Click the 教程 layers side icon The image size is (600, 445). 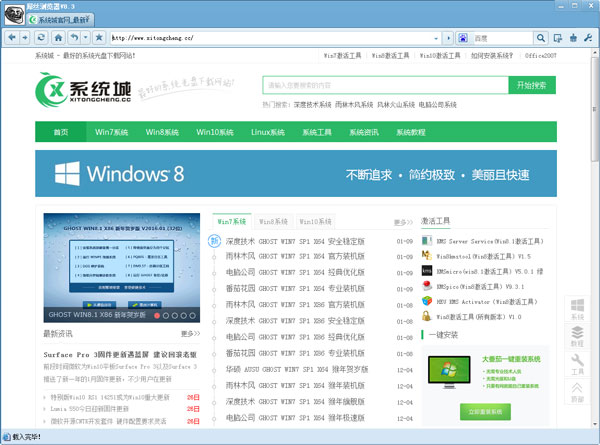coord(577,336)
